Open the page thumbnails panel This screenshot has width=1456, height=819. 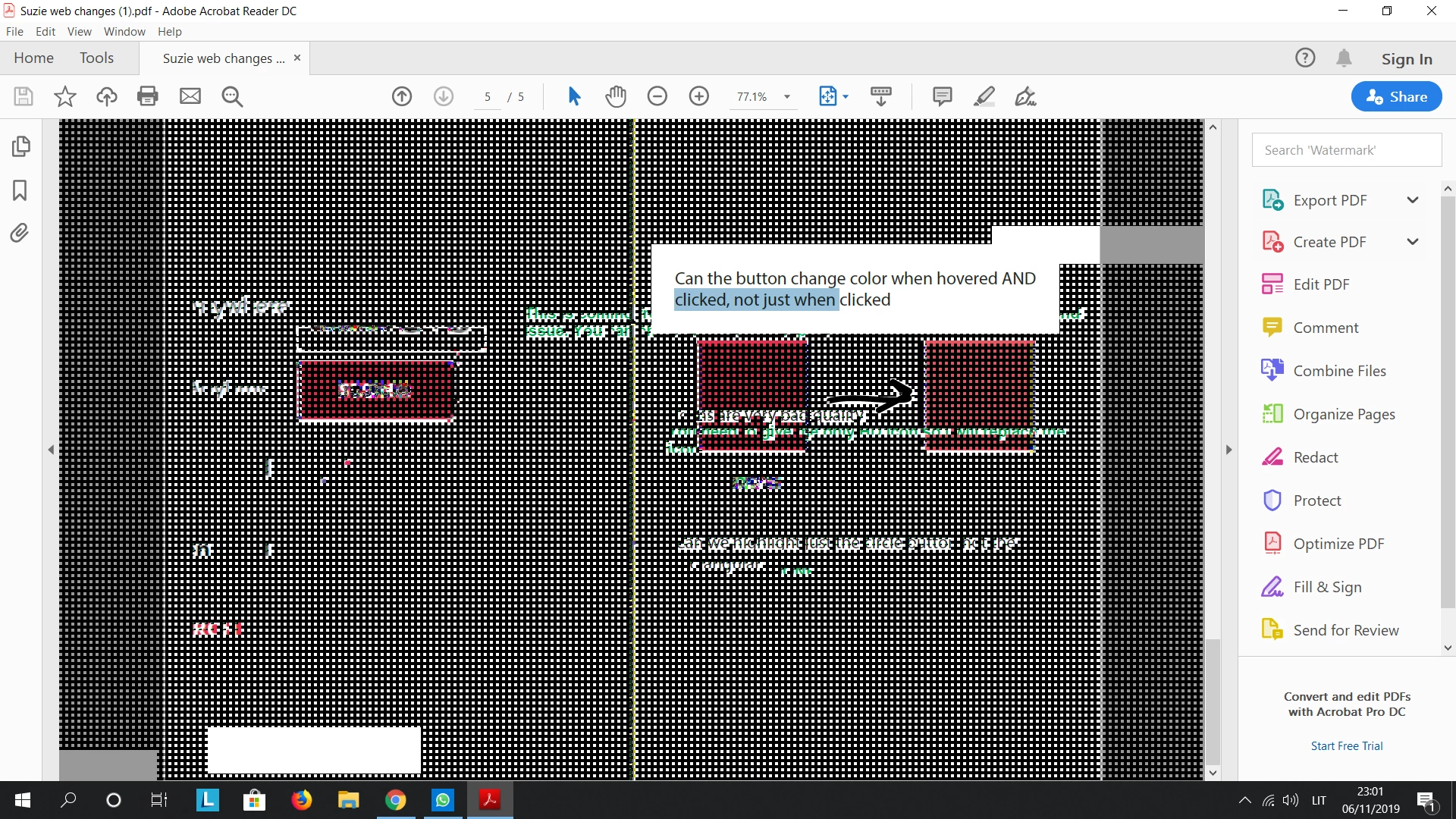pos(20,146)
